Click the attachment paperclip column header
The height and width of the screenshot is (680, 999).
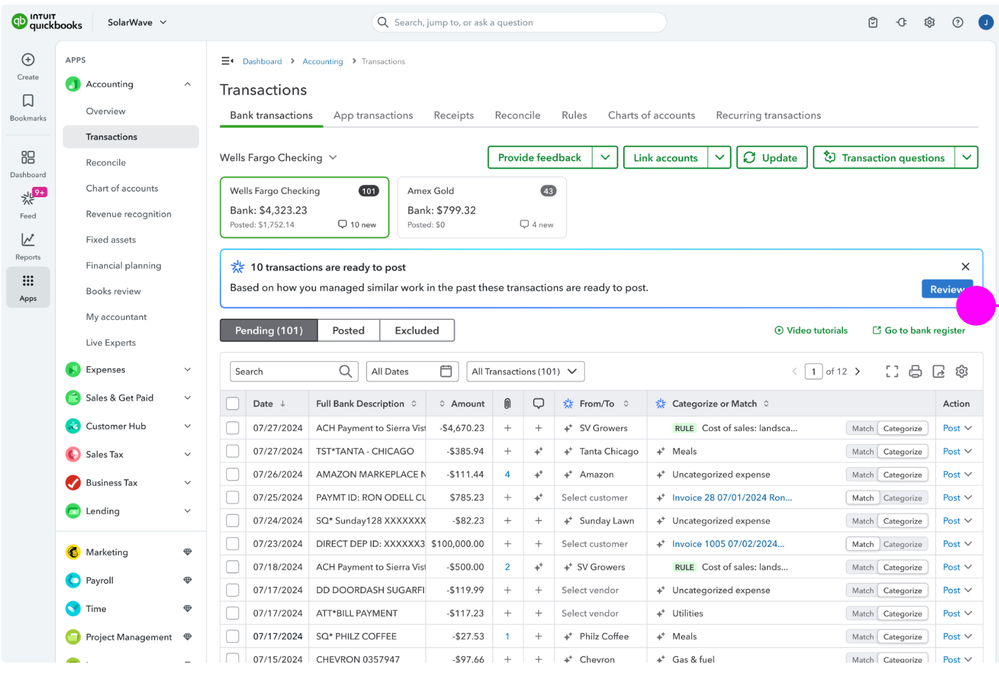click(507, 403)
